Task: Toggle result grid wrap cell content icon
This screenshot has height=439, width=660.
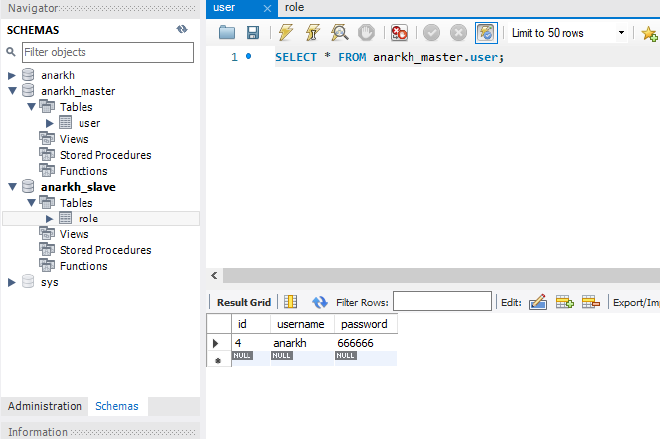Action: [291, 302]
